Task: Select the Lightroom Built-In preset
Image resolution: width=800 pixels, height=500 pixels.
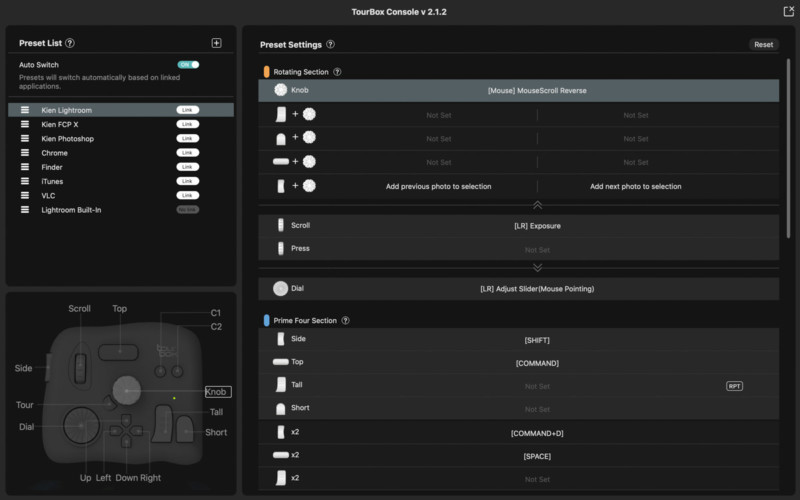Action: (121, 210)
